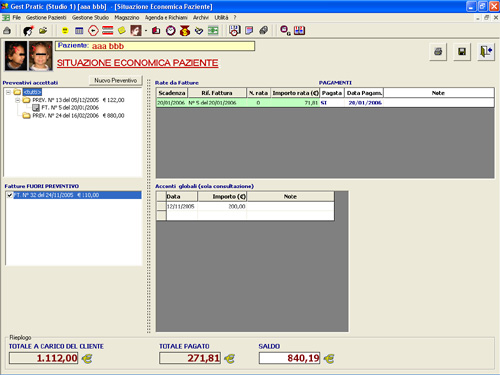
Task: Click the open folder toolbar icon
Action: (43, 31)
